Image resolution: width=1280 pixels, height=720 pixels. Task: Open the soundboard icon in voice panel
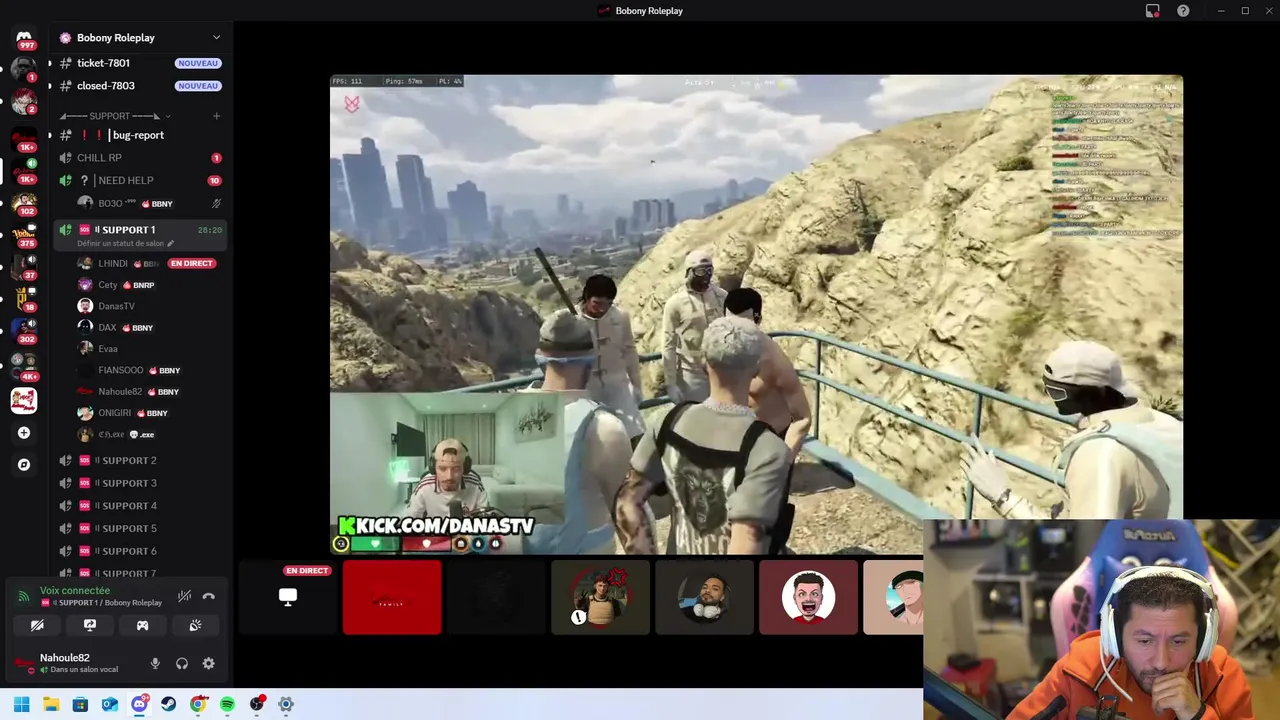coord(195,625)
